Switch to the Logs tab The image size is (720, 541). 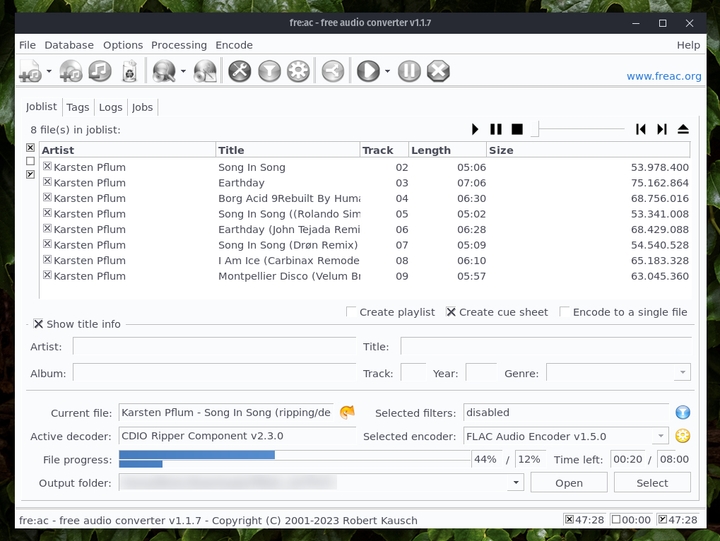click(111, 107)
